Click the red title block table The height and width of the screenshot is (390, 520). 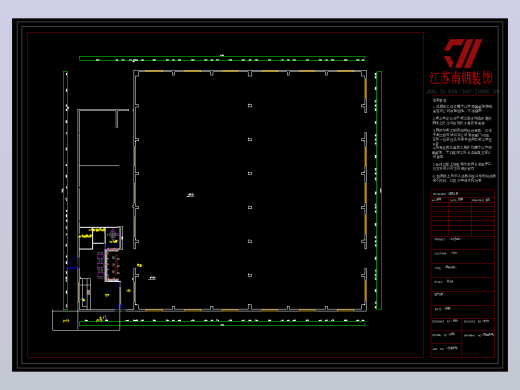pos(462,273)
